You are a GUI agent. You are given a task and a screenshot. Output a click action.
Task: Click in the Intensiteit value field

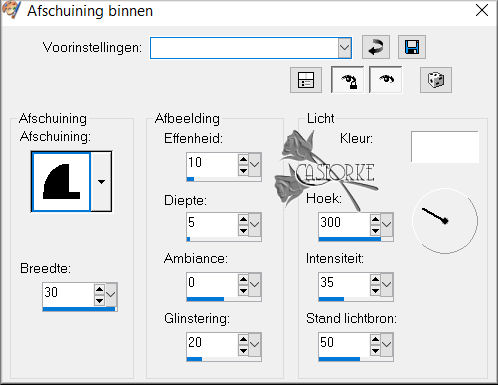[x=344, y=283]
